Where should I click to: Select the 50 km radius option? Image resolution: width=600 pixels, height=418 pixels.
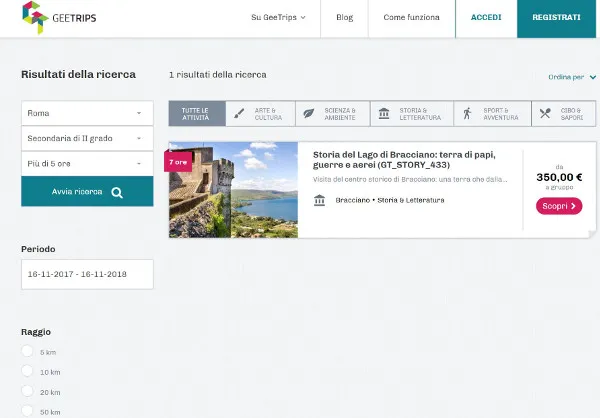click(28, 411)
